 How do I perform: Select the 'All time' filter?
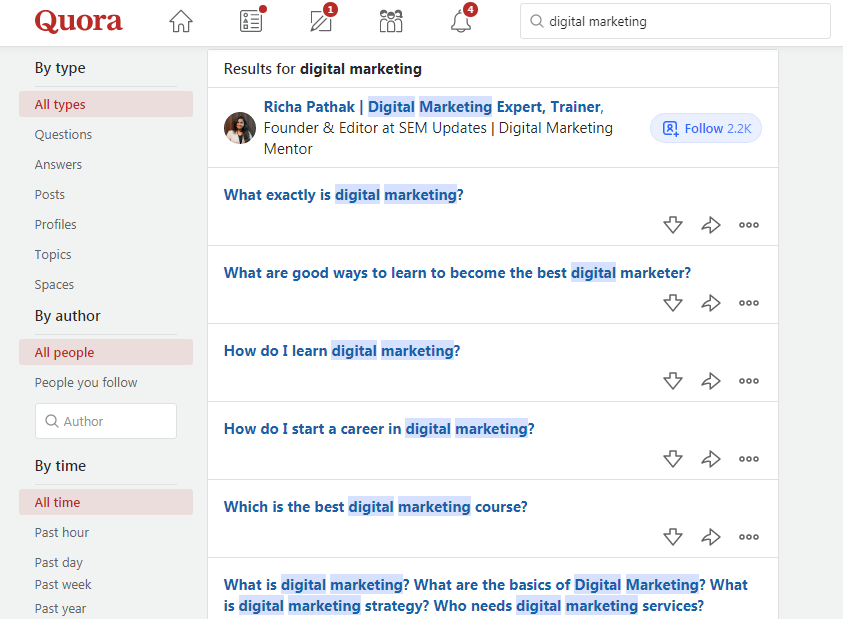pos(106,502)
